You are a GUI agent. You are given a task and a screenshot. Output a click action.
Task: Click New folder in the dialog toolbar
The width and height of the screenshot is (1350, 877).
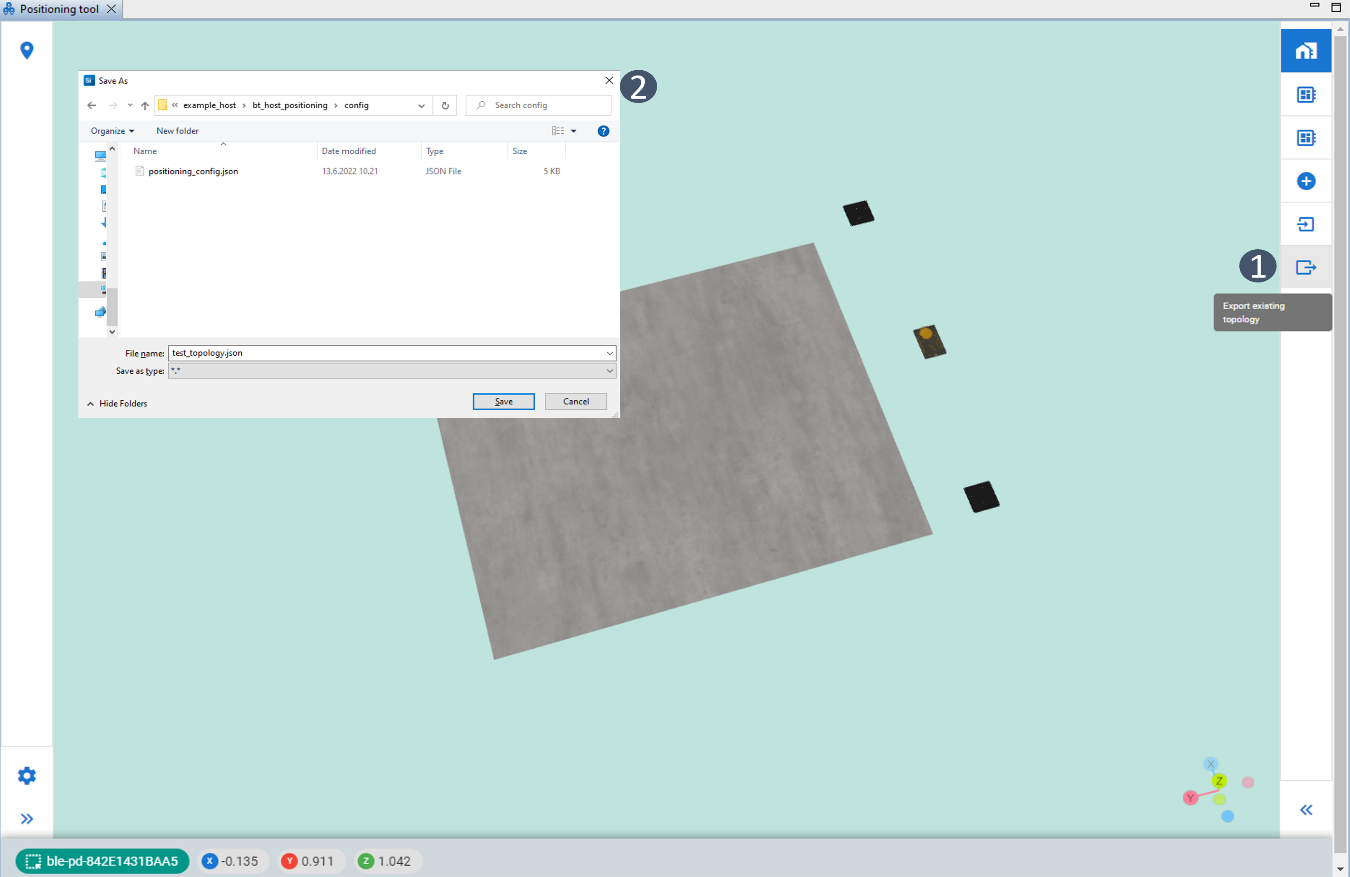(177, 131)
